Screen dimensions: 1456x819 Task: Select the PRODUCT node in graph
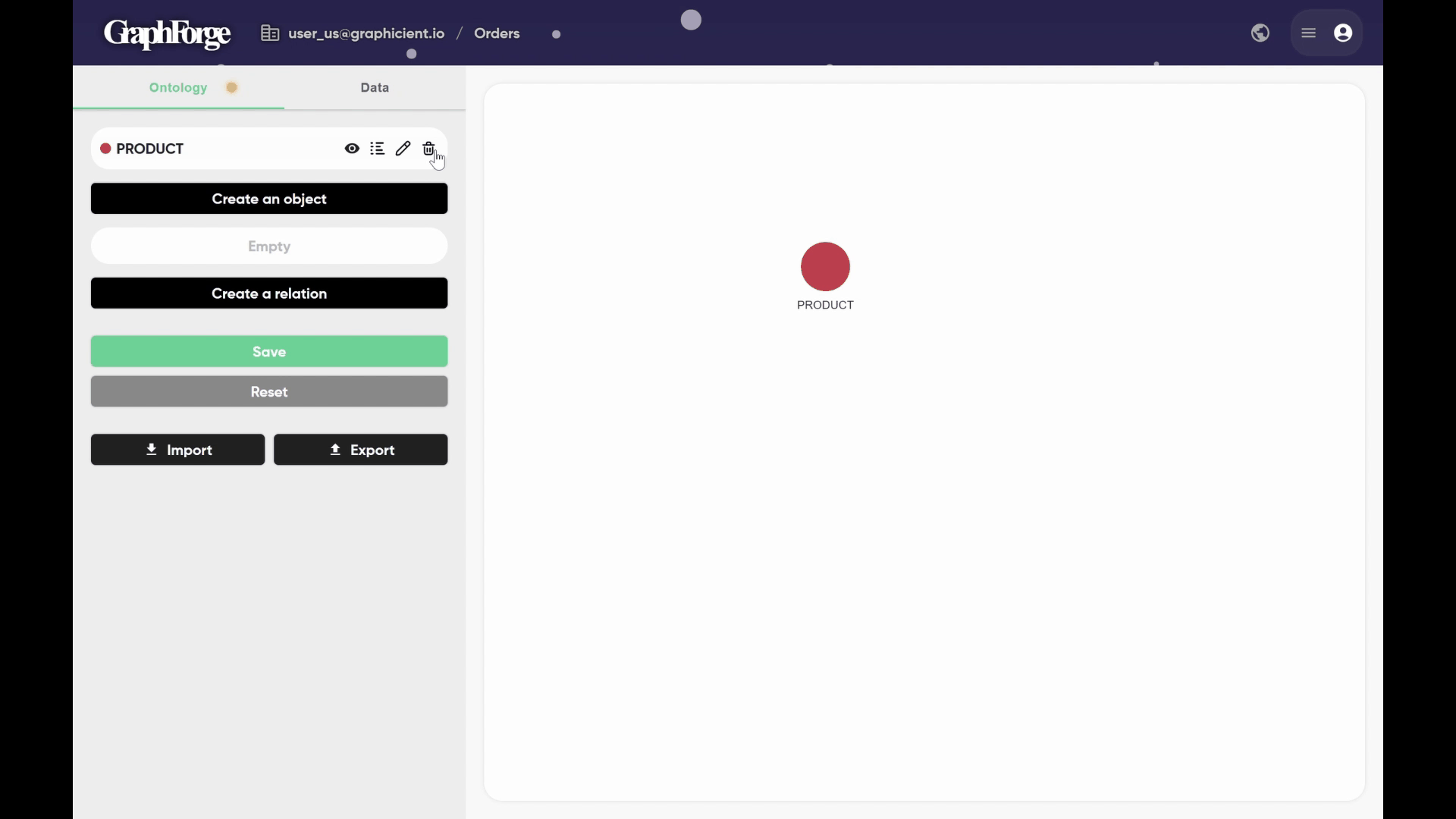click(825, 267)
